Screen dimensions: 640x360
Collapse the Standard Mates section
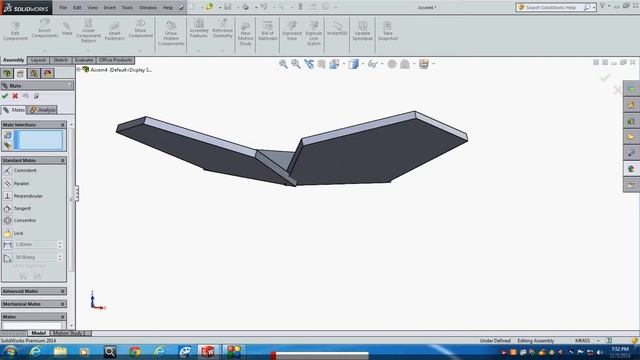(62, 160)
